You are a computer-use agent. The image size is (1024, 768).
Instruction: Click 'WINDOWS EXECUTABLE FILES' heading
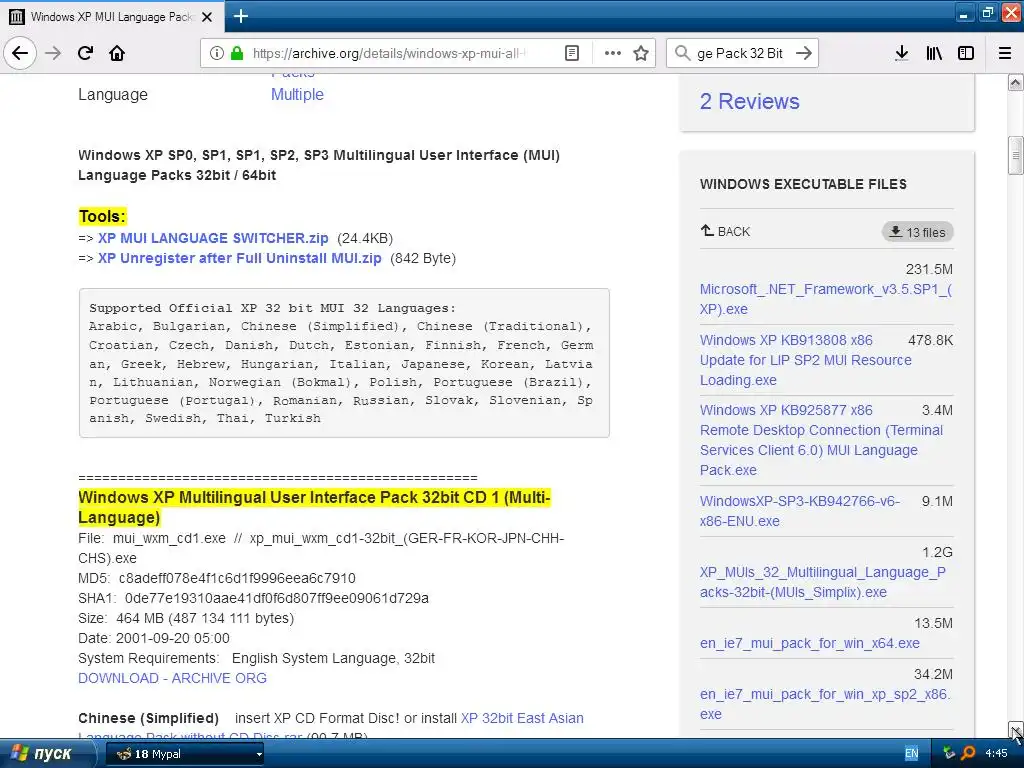[x=803, y=184]
